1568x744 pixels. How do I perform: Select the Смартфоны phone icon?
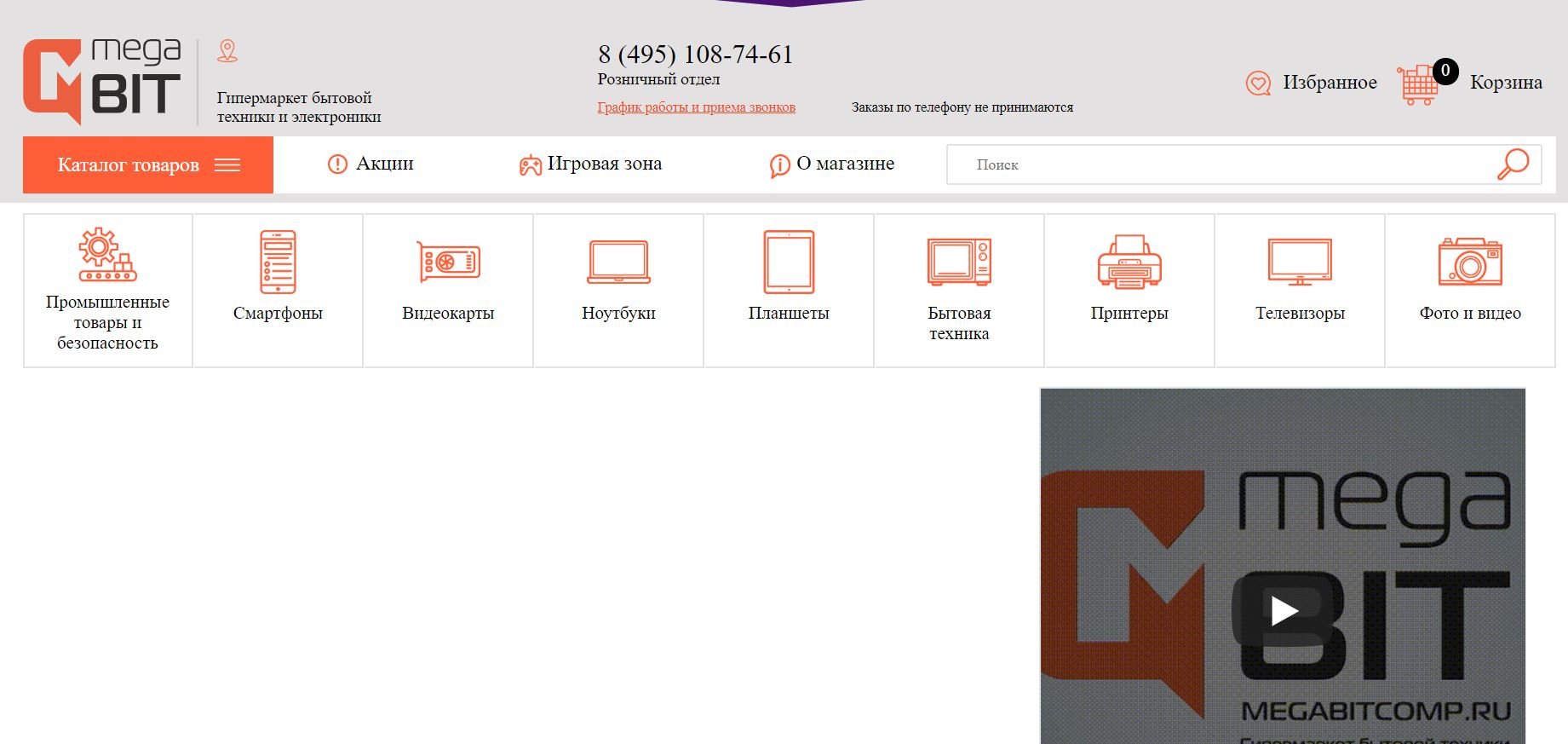point(278,262)
